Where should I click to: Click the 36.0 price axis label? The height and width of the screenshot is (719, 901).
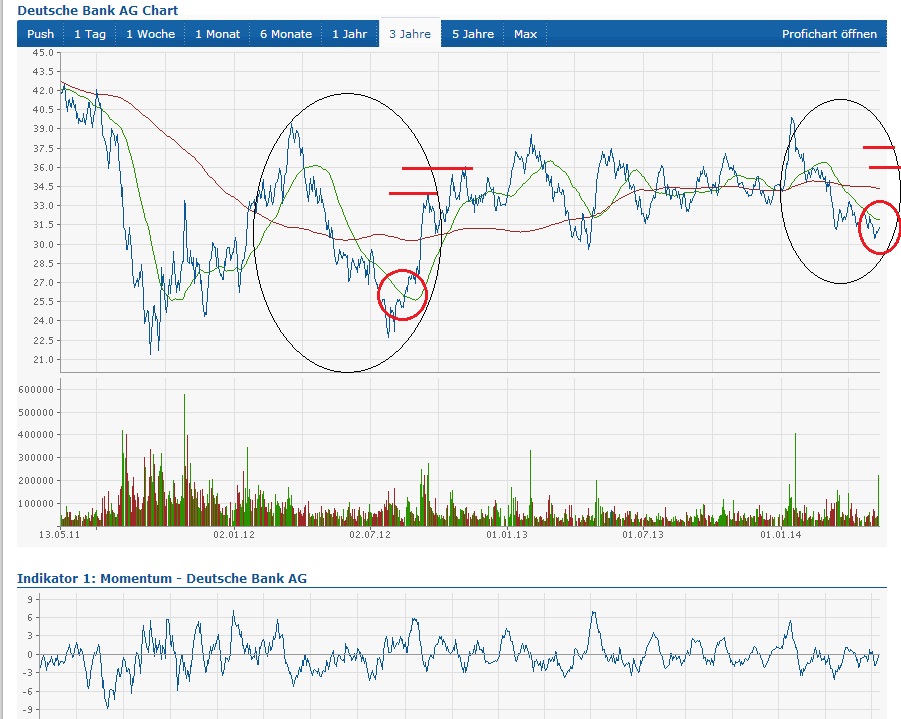click(43, 167)
